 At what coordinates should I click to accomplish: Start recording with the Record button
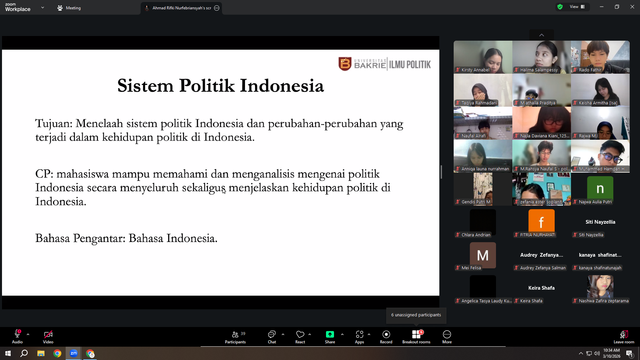coord(386,336)
